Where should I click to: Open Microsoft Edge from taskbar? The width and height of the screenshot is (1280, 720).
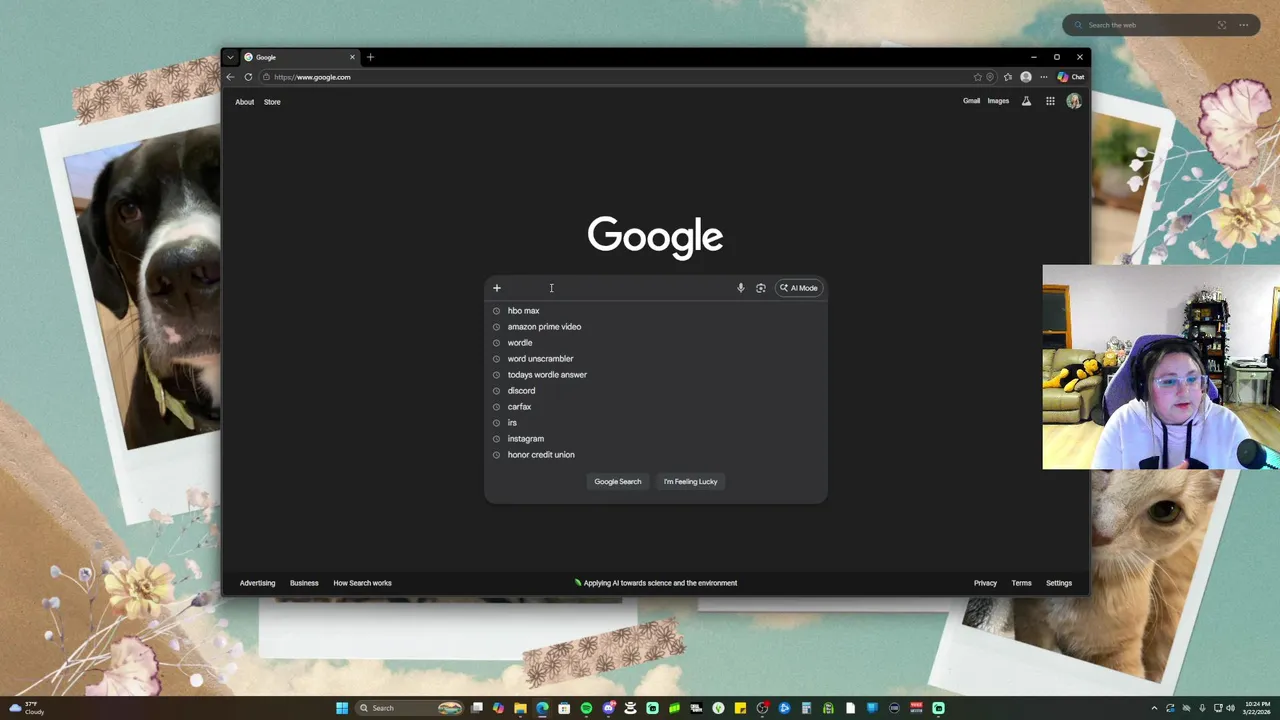point(542,708)
